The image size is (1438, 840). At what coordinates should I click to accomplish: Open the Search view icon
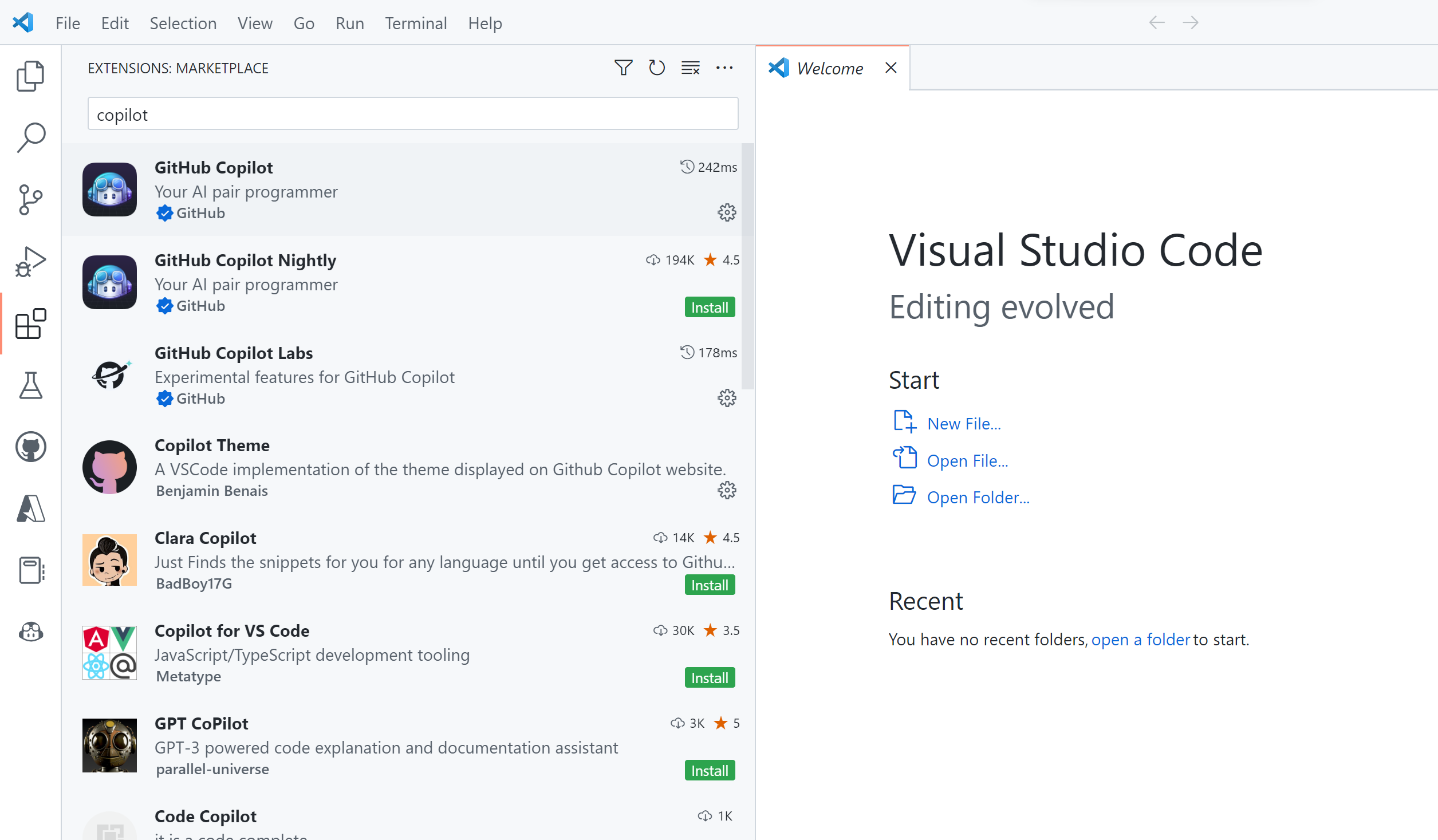30,137
